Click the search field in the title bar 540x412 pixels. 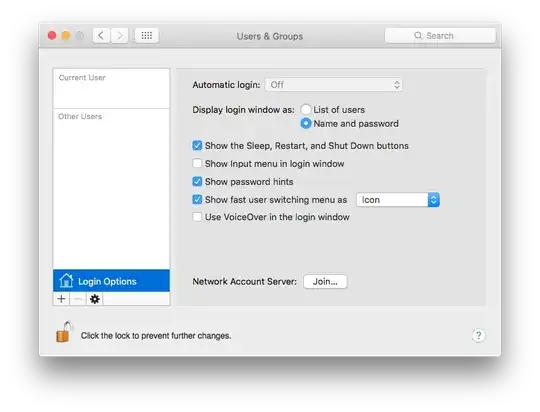coord(440,35)
